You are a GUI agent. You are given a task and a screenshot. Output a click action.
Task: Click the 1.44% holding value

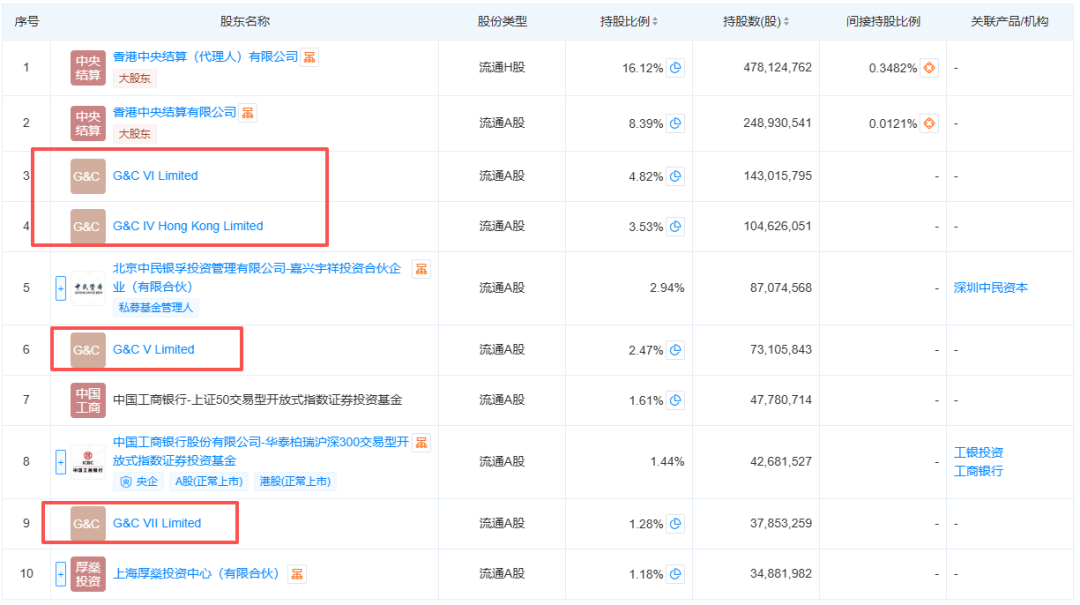coord(667,462)
